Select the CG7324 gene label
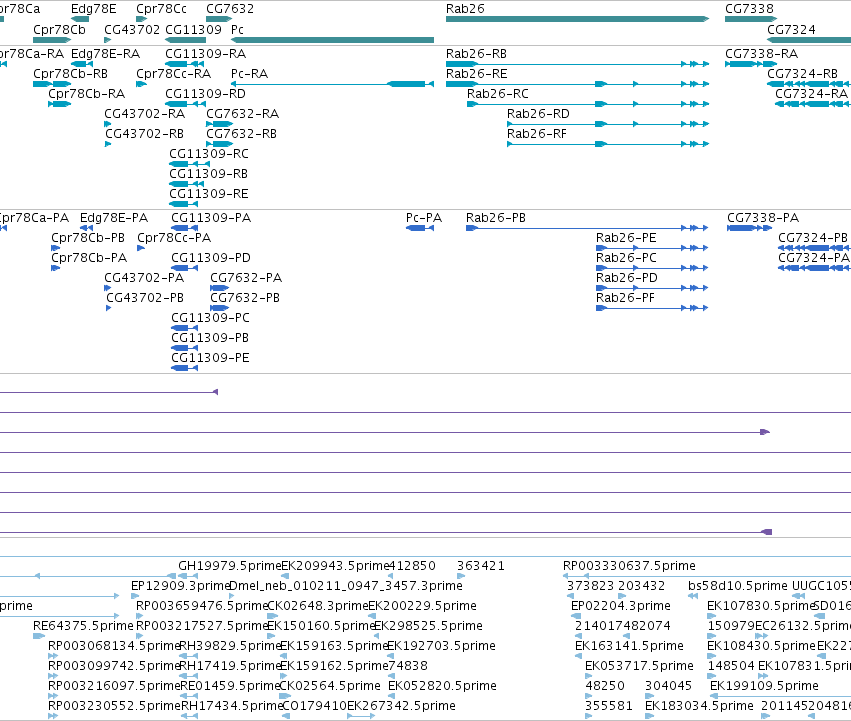The width and height of the screenshot is (851, 721). (x=791, y=29)
